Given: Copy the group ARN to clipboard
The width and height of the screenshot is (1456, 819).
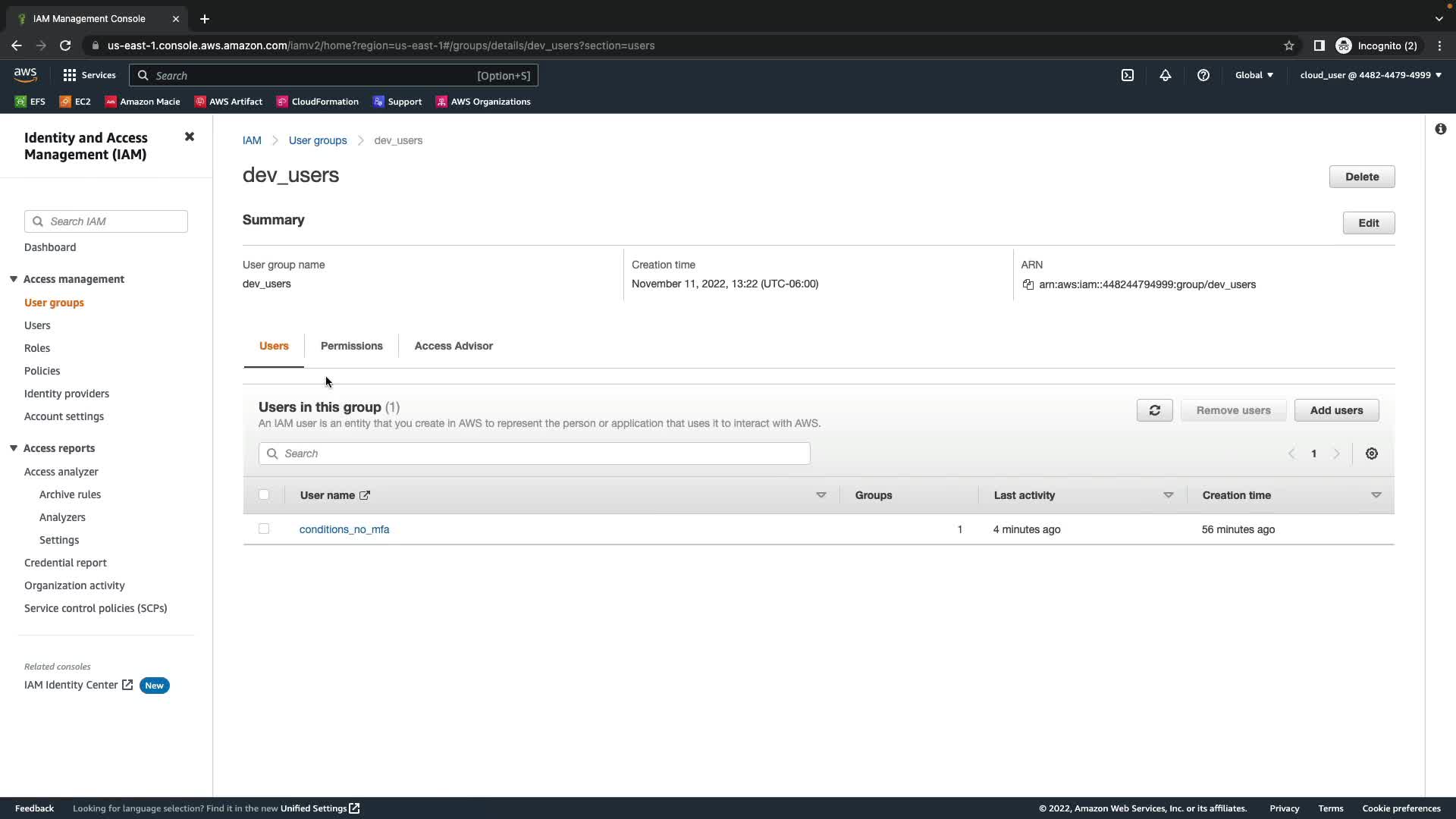Looking at the screenshot, I should pyautogui.click(x=1028, y=284).
